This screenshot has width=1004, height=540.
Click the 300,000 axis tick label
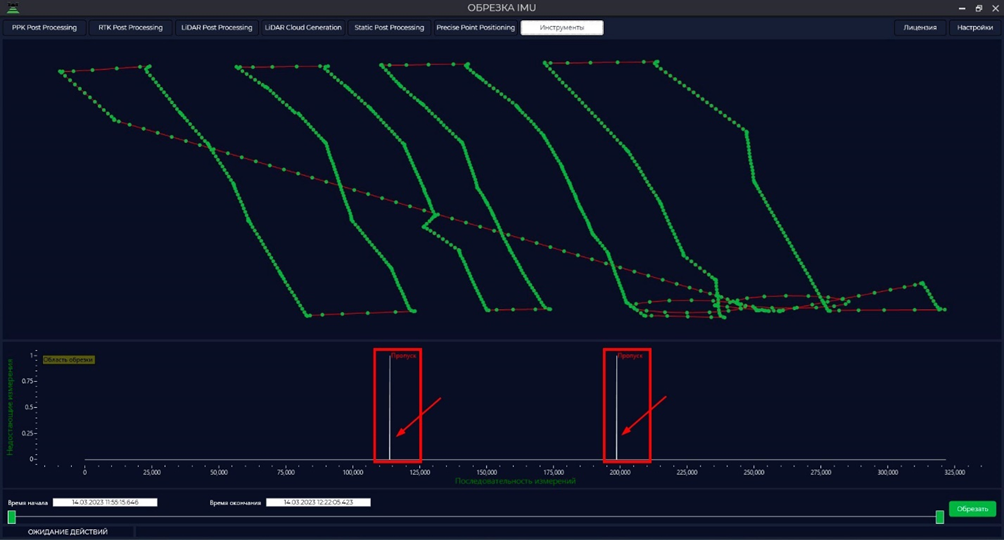pyautogui.click(x=887, y=472)
